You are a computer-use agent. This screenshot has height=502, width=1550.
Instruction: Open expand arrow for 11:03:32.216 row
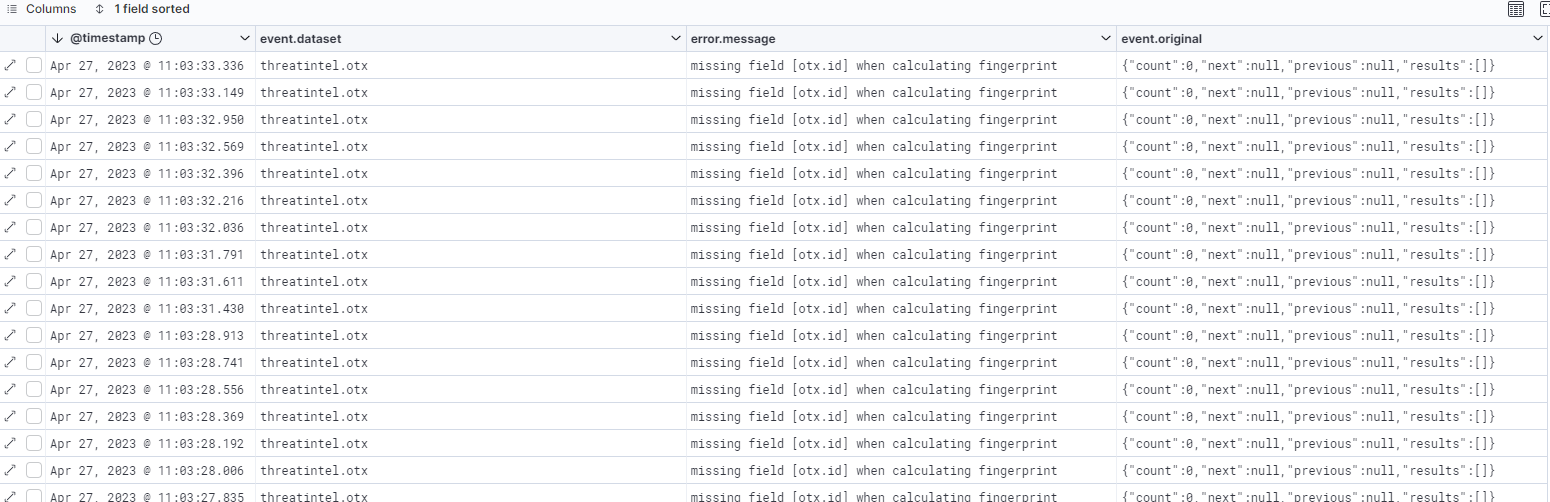click(x=10, y=200)
